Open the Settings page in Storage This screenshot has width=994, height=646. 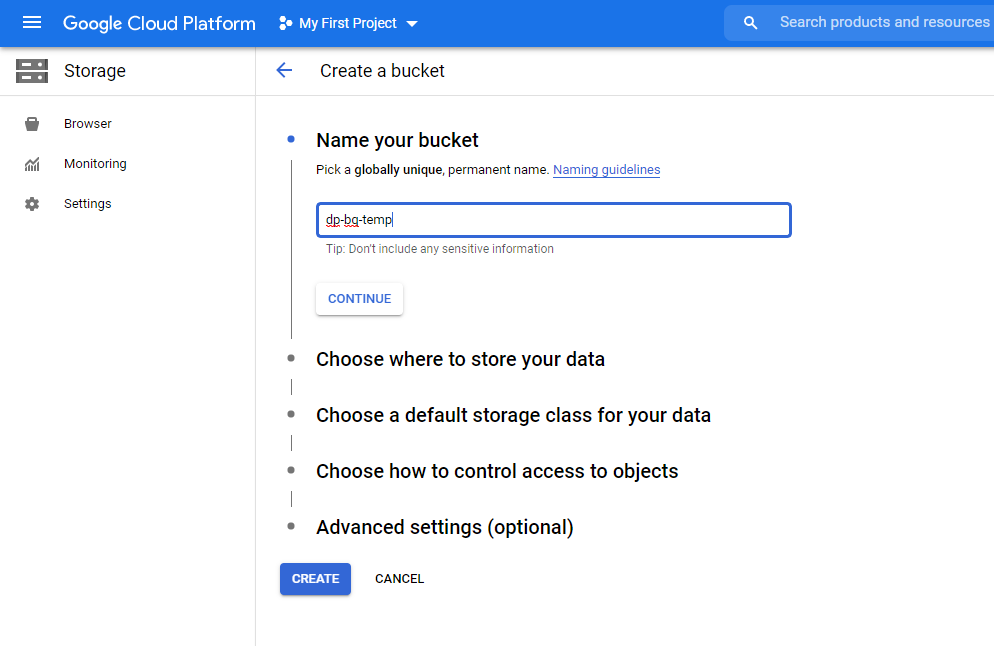pos(87,203)
